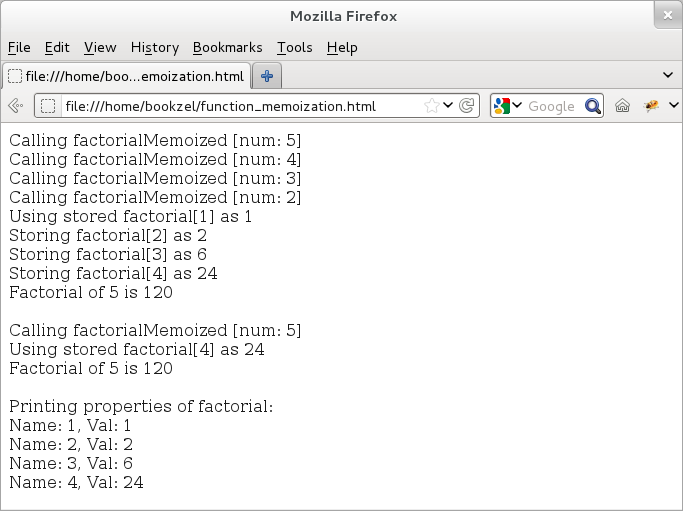Open a new tab with plus icon

pos(267,76)
